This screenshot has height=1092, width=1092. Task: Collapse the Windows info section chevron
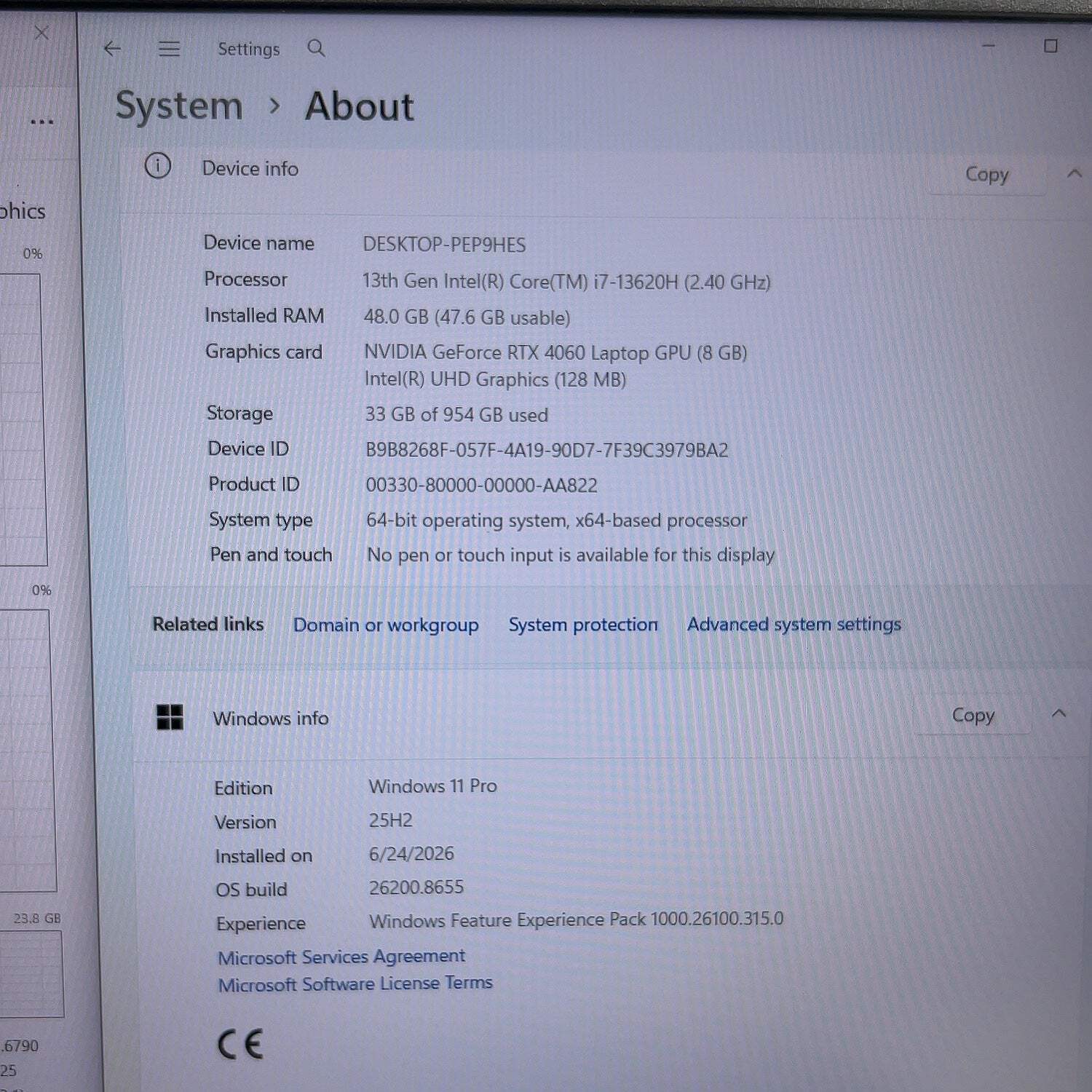(x=1059, y=713)
